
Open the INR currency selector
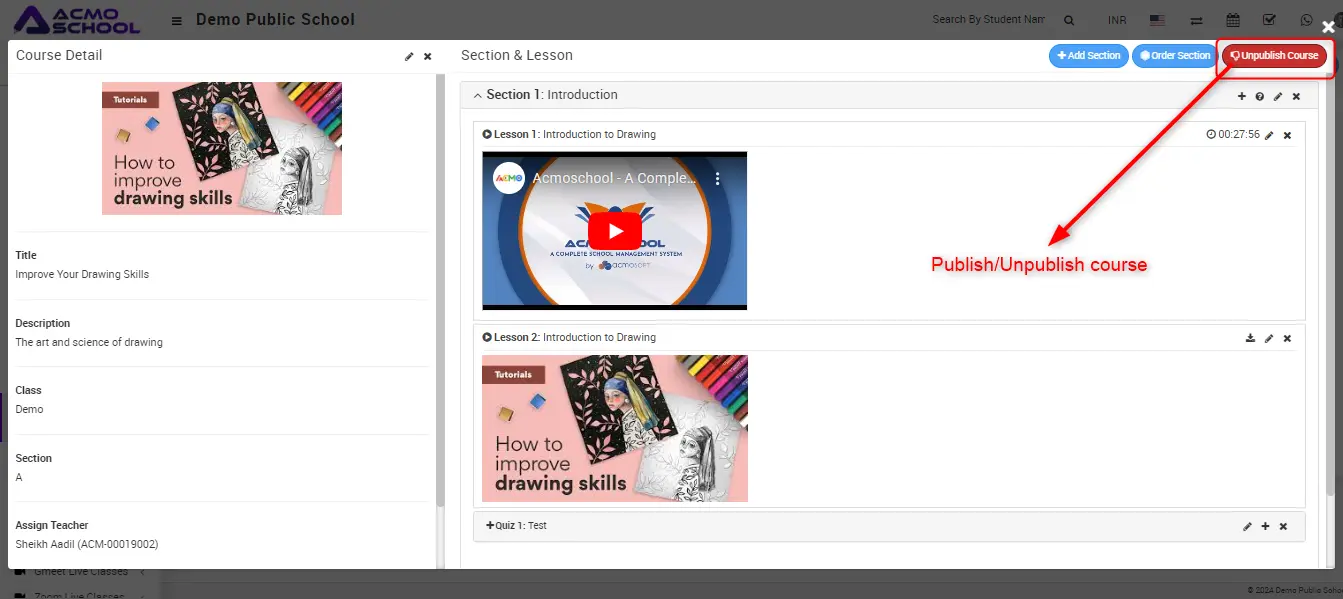coord(1117,20)
